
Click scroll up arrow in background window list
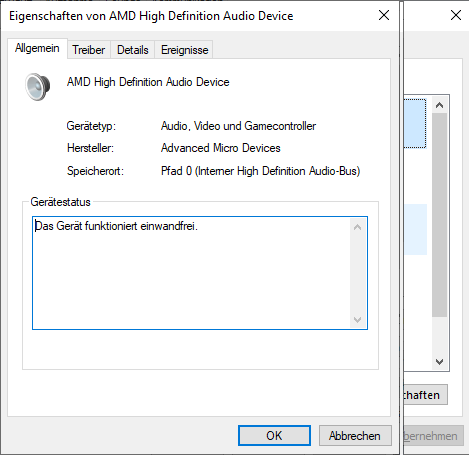[440, 105]
